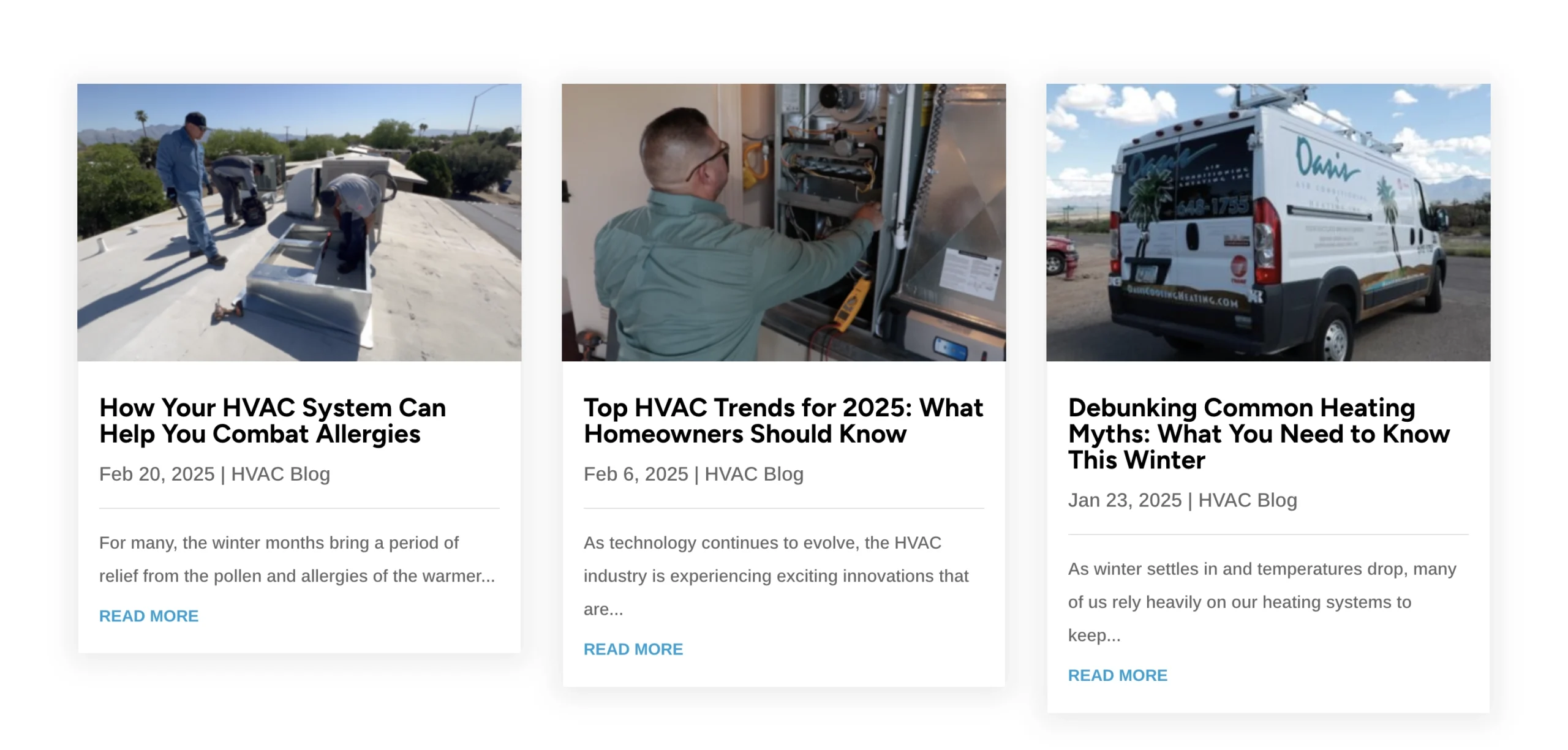1568x750 pixels.
Task: Select HVAC Blog category beside Feb 6, 2025
Action: click(x=754, y=474)
